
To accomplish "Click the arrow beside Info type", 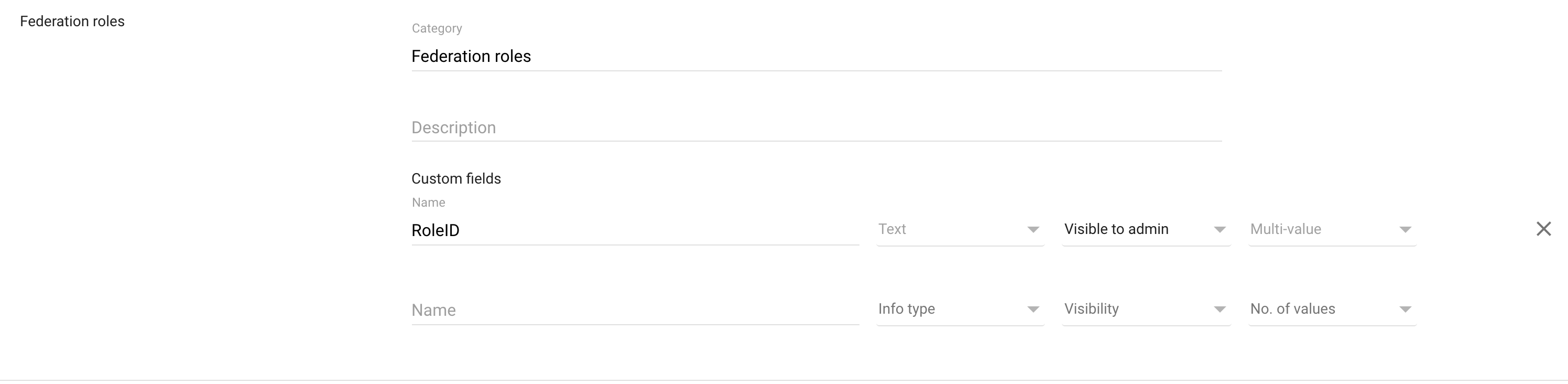I will tap(1033, 309).
